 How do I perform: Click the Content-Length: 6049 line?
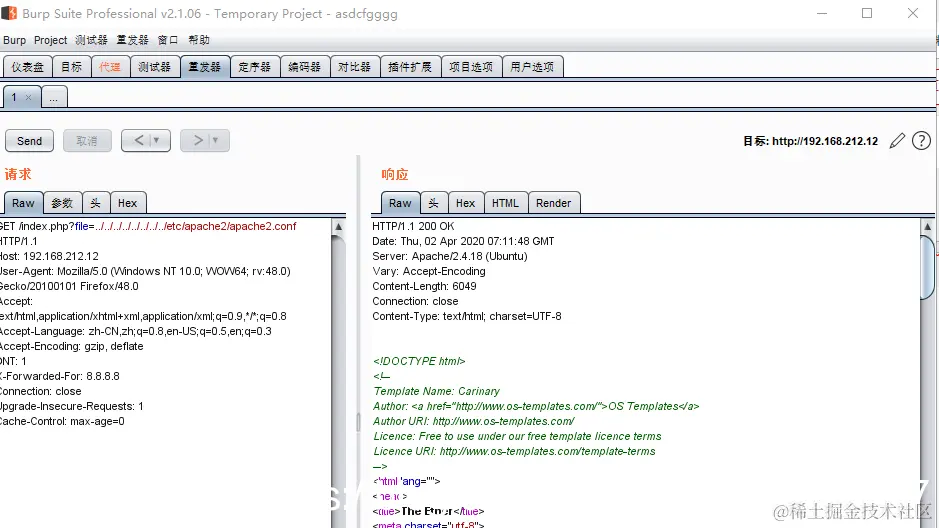click(424, 286)
